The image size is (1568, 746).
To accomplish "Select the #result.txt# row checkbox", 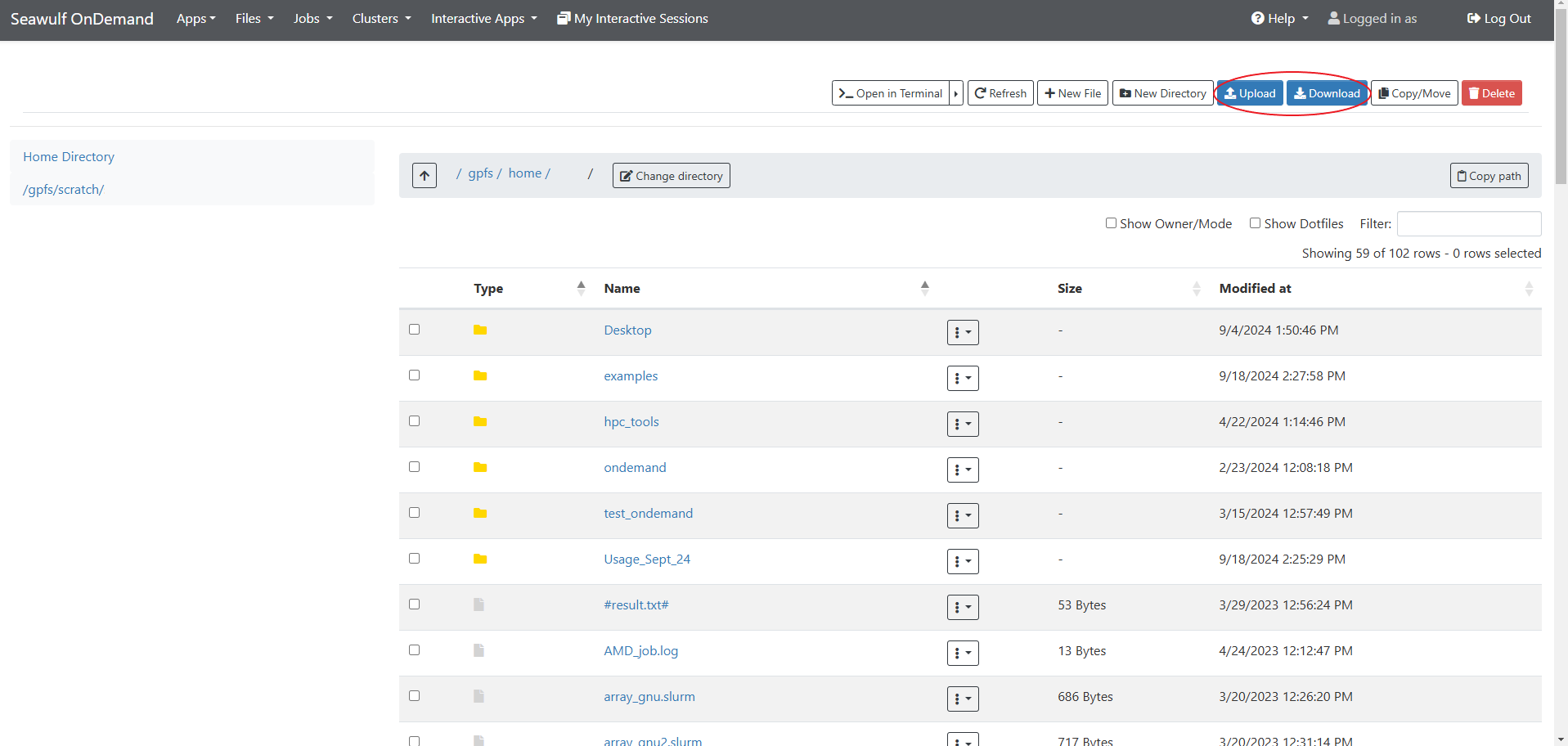I will (414, 604).
